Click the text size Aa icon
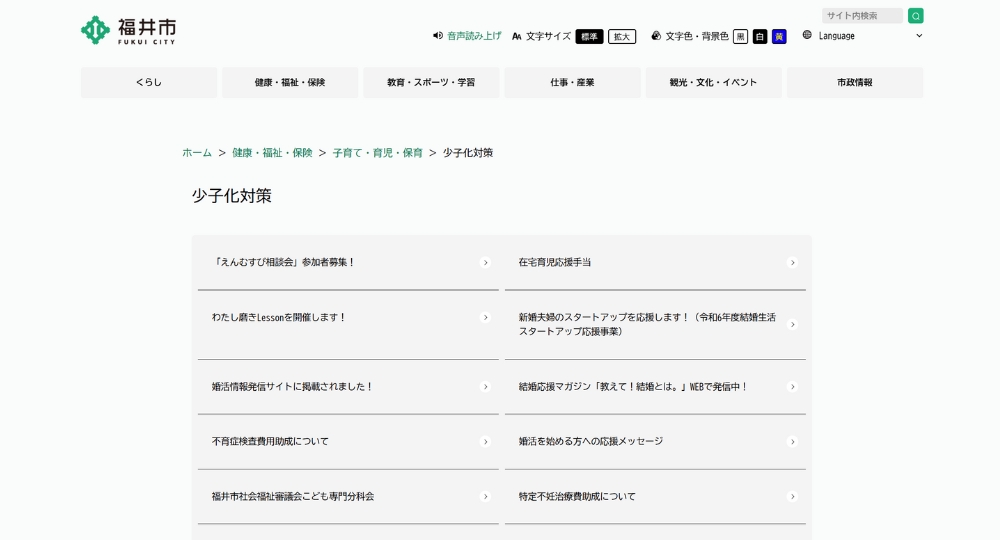Viewport: 1000px width, 540px height. [517, 36]
